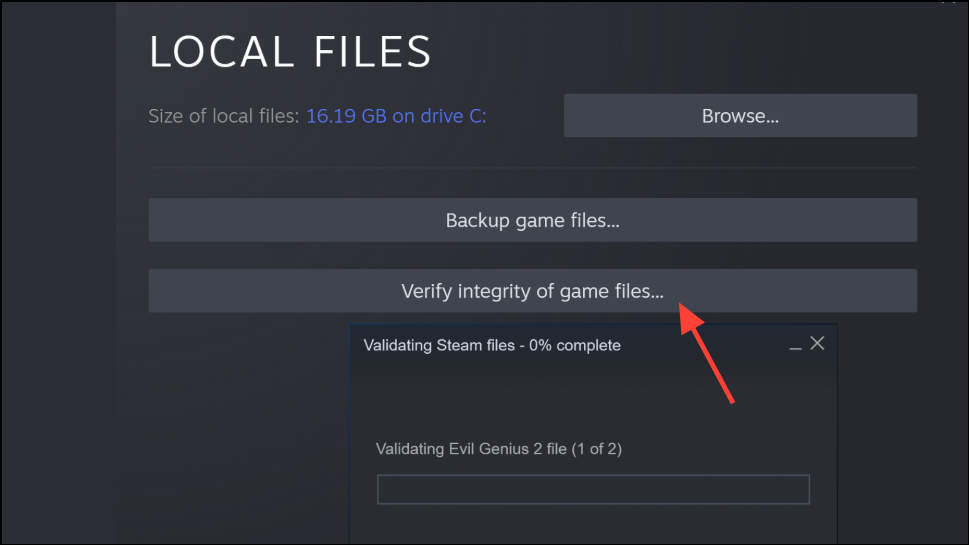Click the empty validation progress bar
Viewport: 969px width, 545px height.
click(x=593, y=489)
